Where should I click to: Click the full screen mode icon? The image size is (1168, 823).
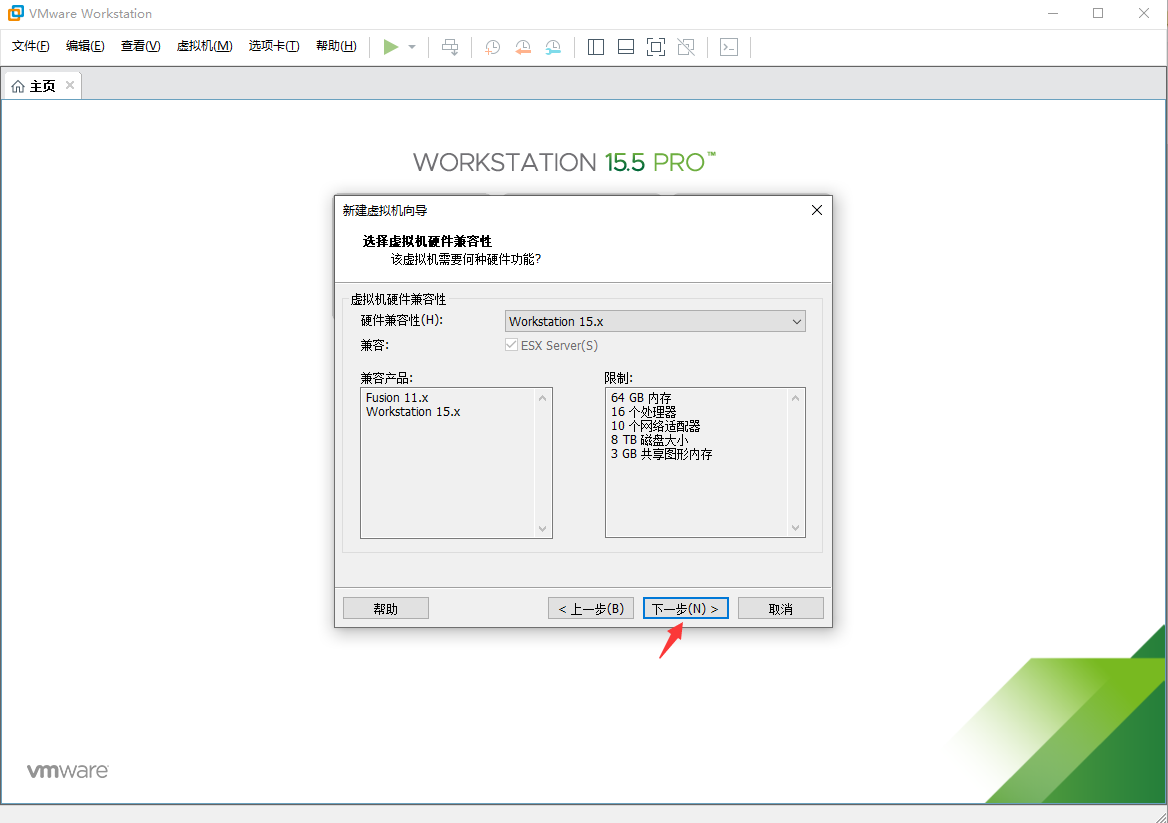(656, 47)
